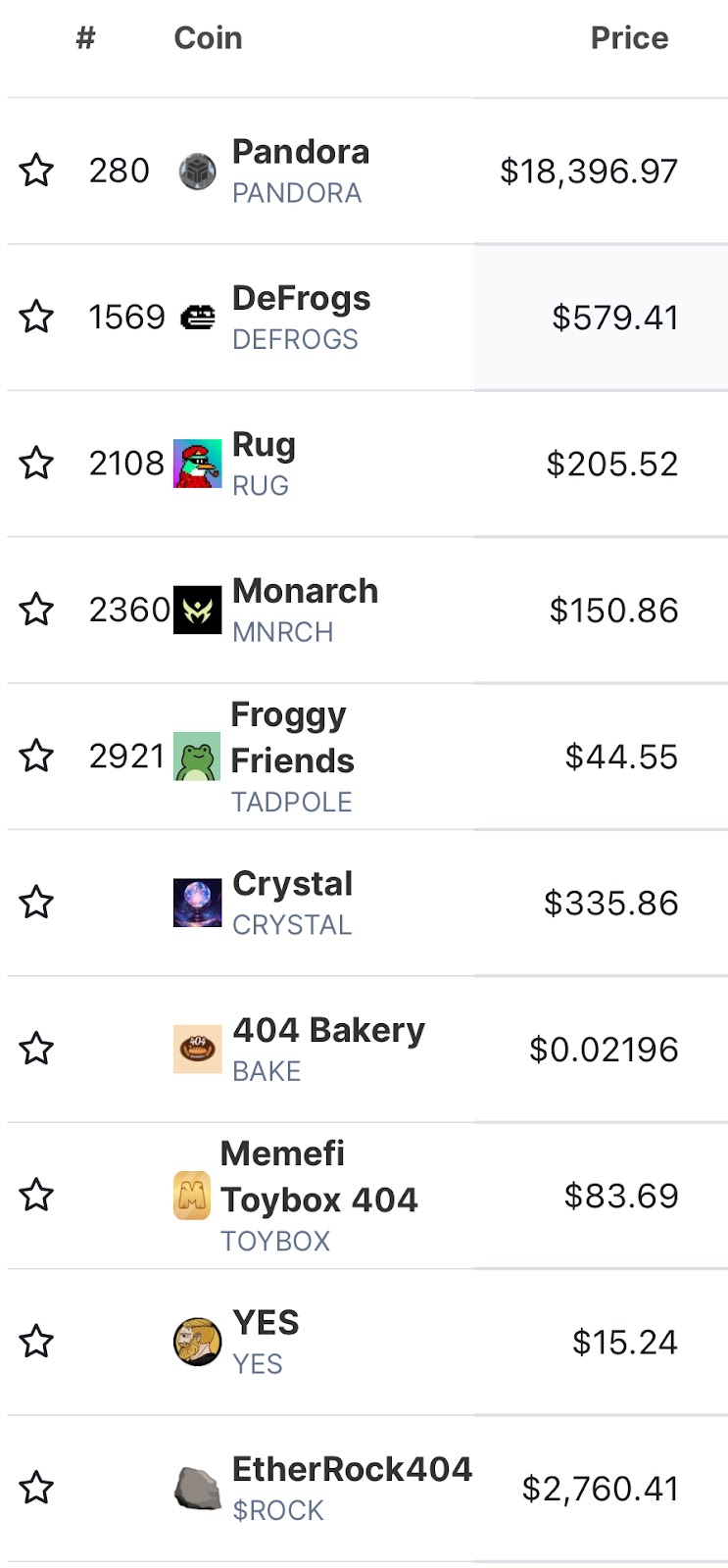
Task: Toggle the star next to Monarch
Action: (x=36, y=610)
